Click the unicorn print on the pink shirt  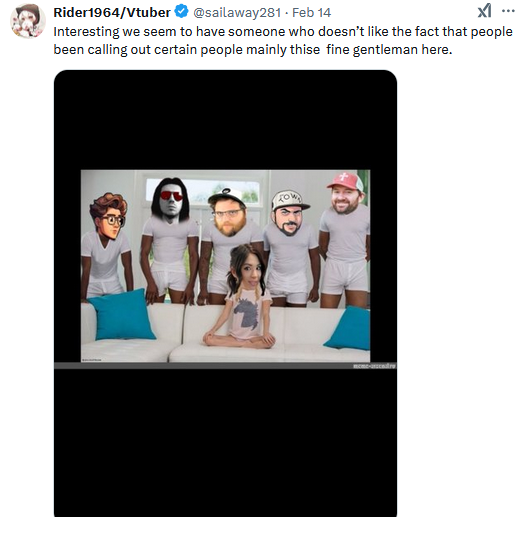pos(248,313)
